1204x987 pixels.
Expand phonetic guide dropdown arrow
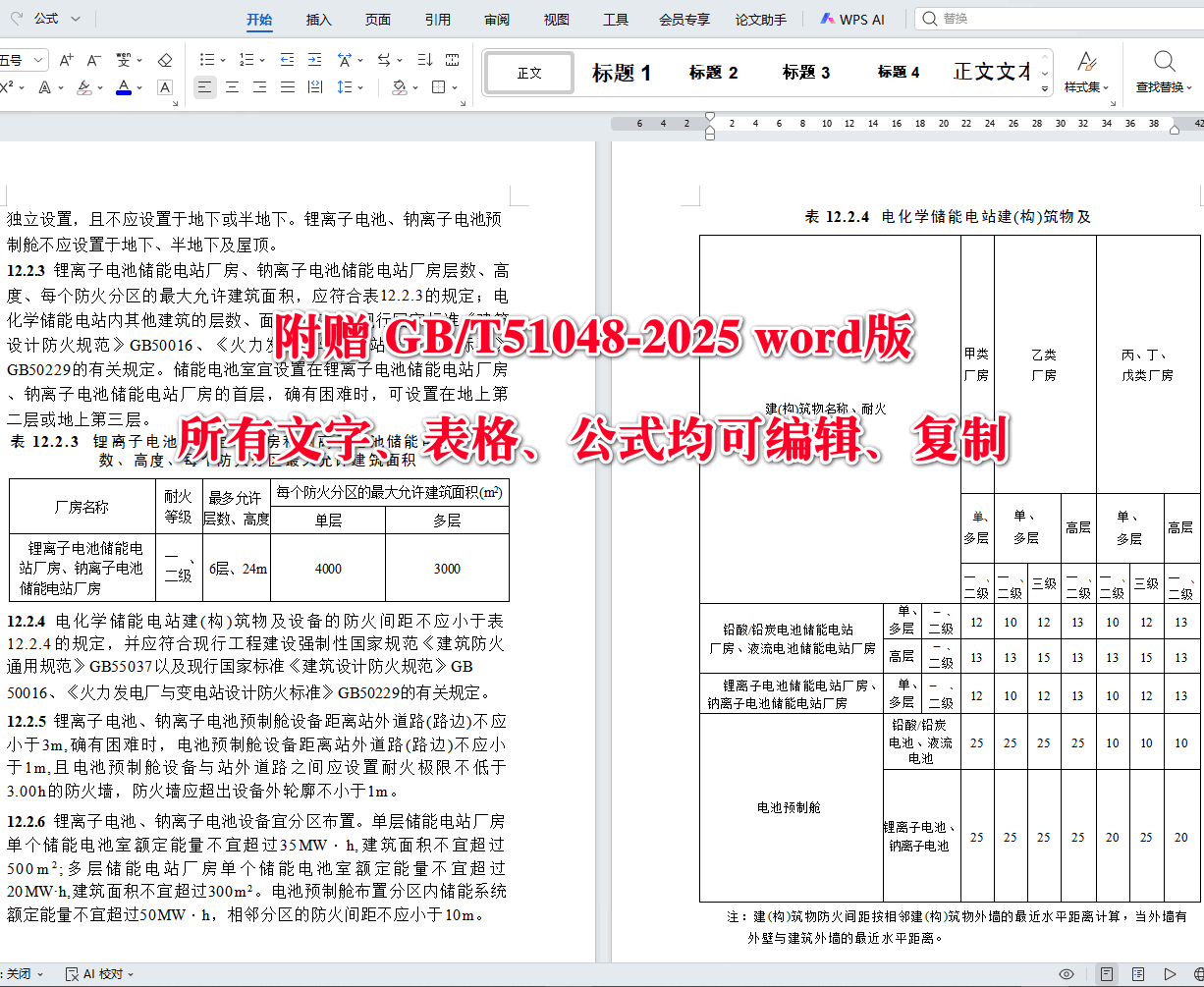pos(138,60)
